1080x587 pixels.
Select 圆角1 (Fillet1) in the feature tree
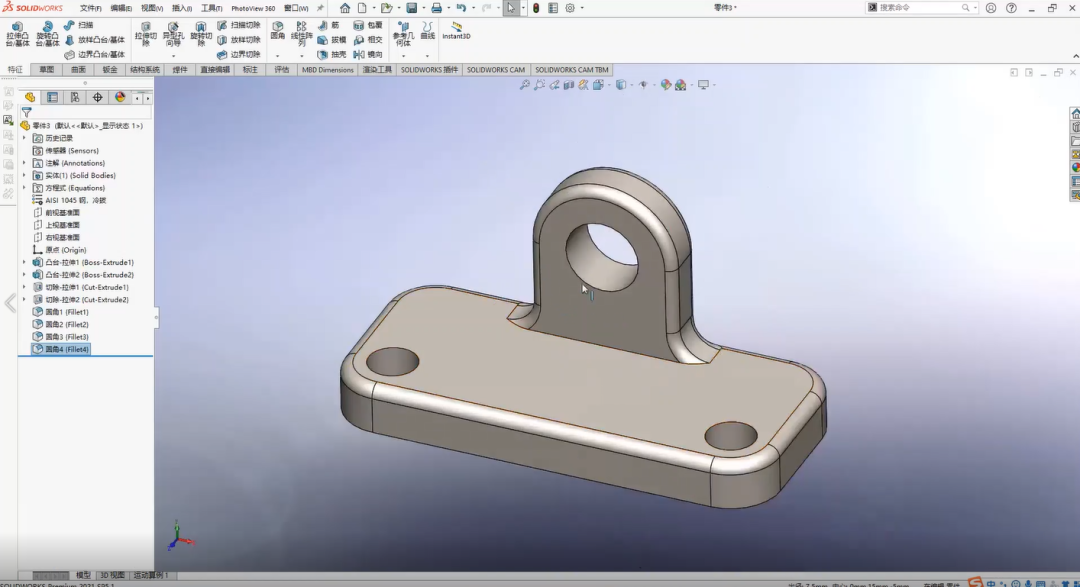coord(61,311)
